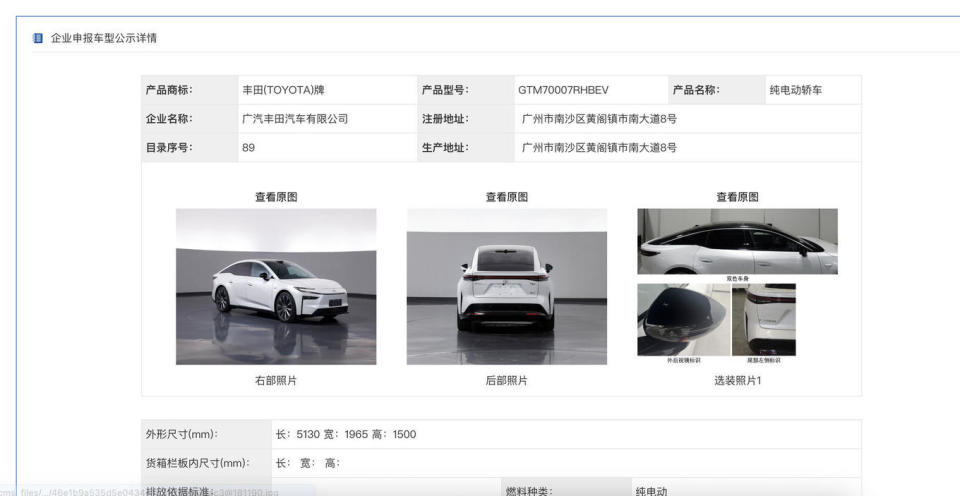Click the 后部照片 caption
960x496 pixels.
(x=507, y=381)
